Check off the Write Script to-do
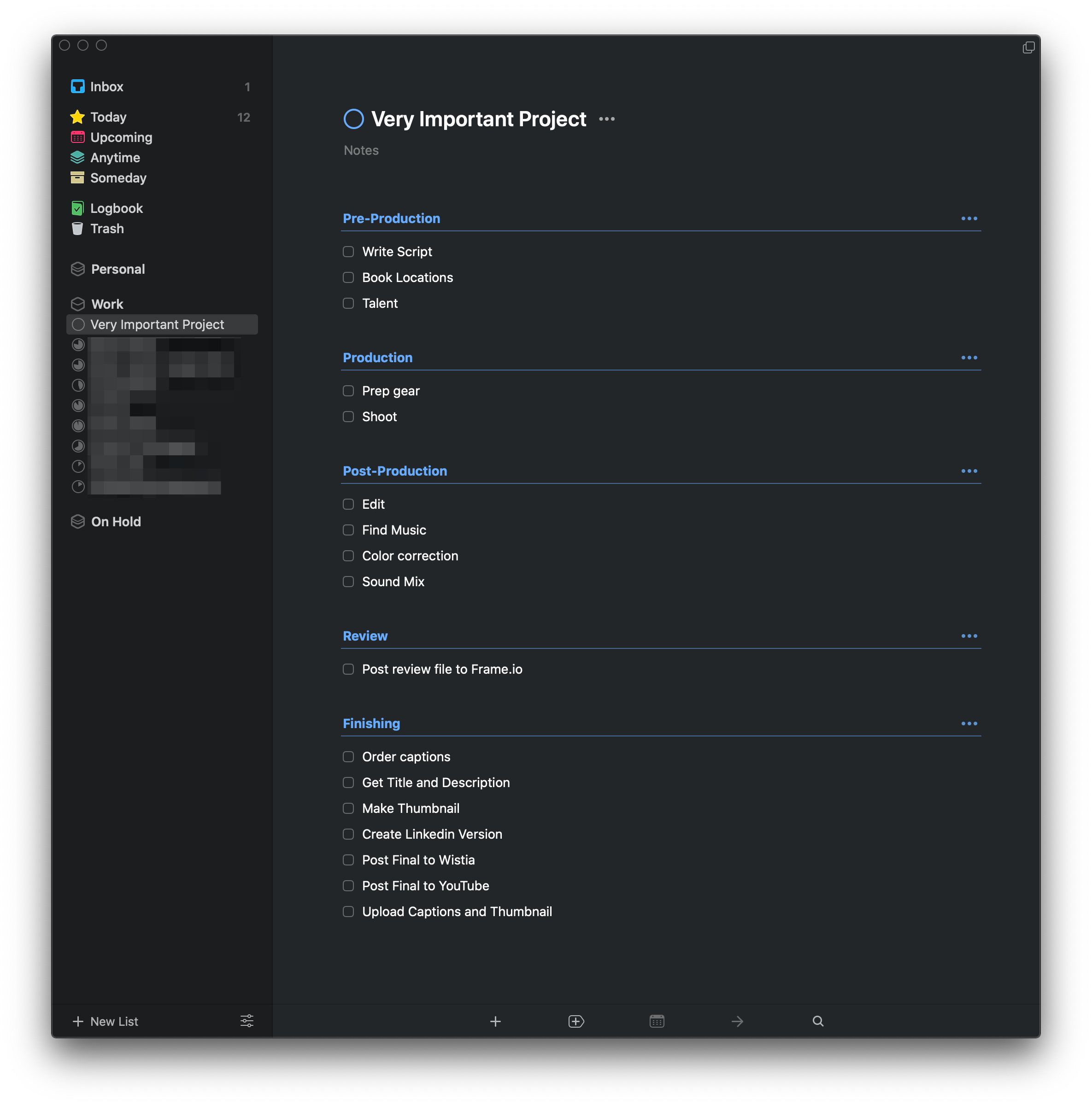 (x=348, y=252)
